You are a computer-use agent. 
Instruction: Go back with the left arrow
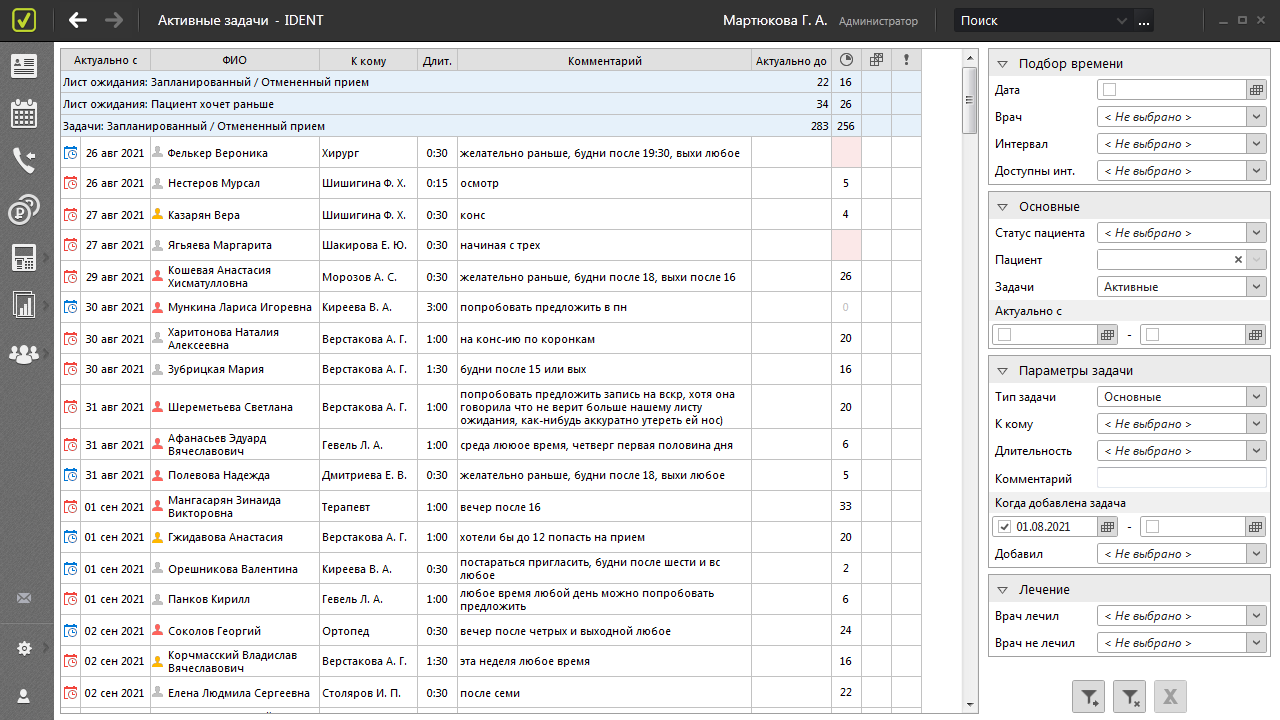tap(78, 20)
